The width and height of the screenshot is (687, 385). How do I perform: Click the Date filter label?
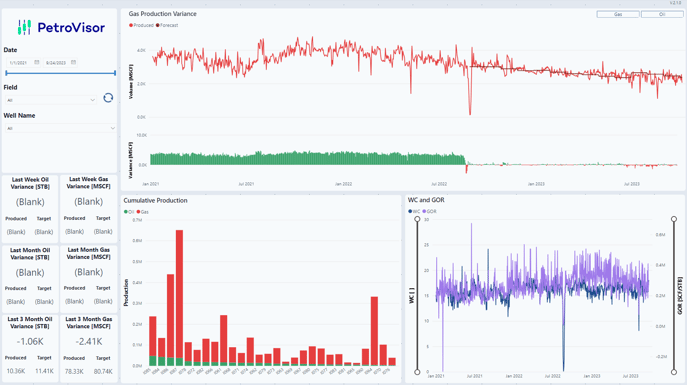click(x=11, y=50)
